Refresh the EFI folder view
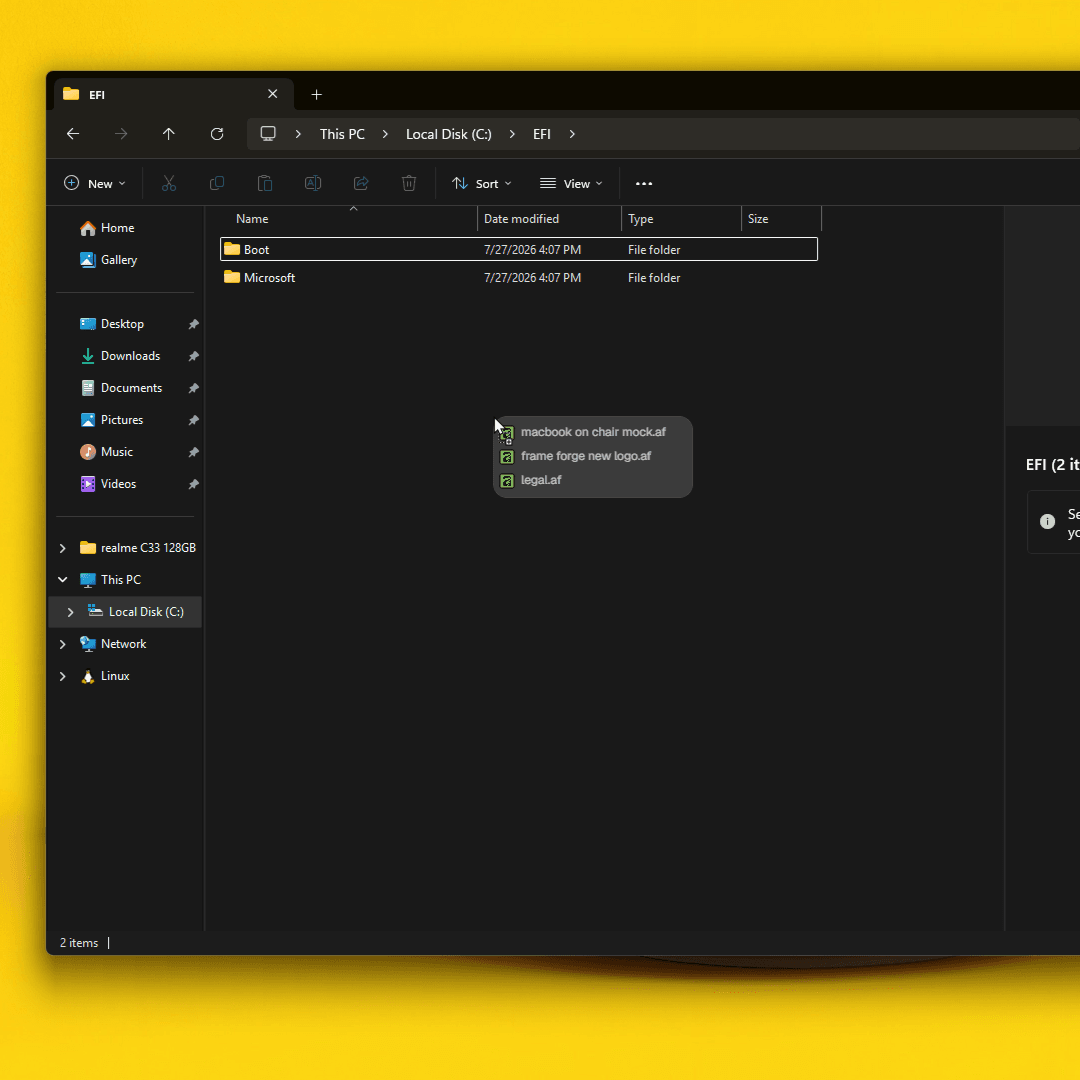The width and height of the screenshot is (1080, 1080). click(x=217, y=134)
